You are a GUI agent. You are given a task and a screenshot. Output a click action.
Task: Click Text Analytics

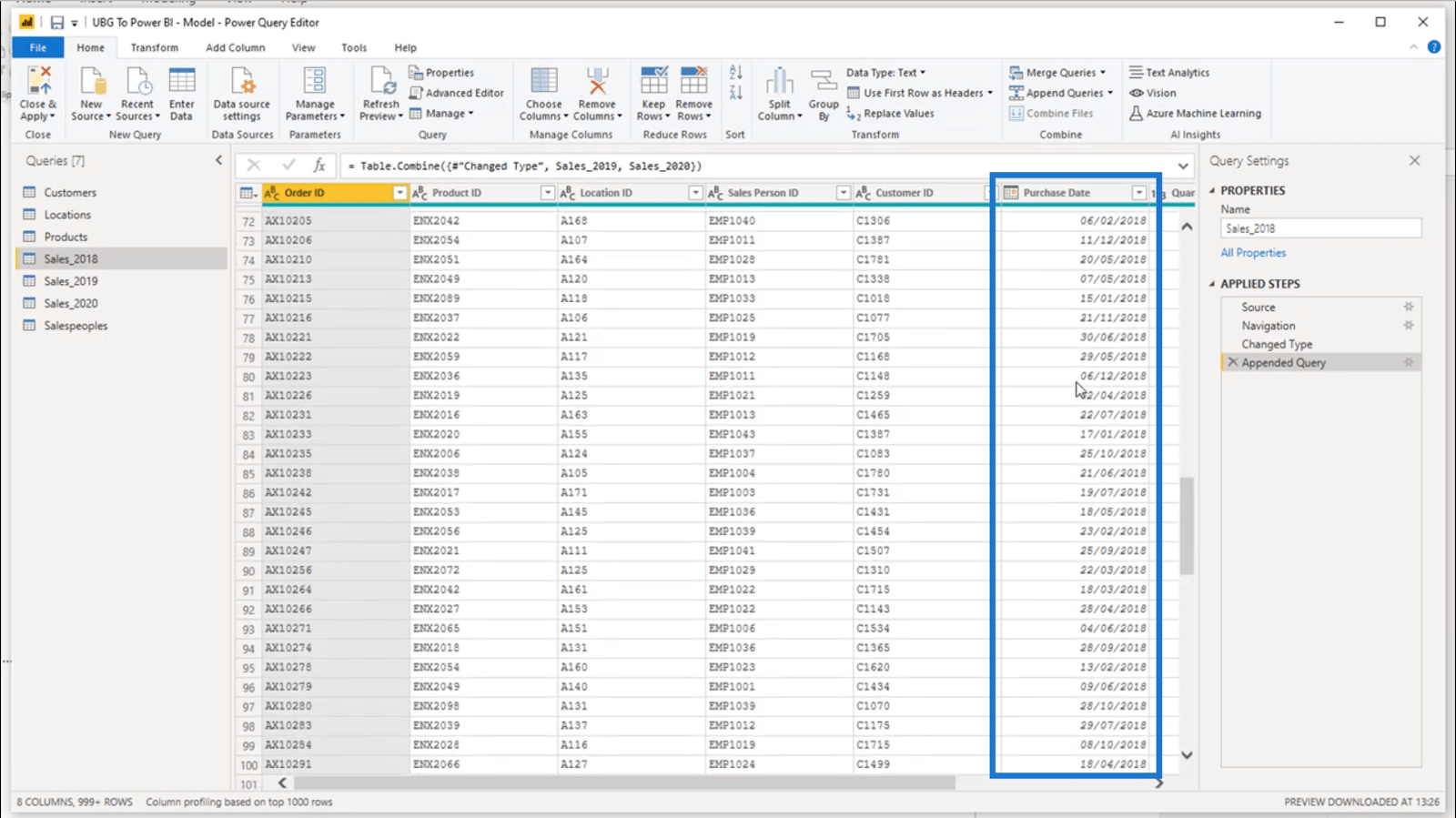[1169, 73]
